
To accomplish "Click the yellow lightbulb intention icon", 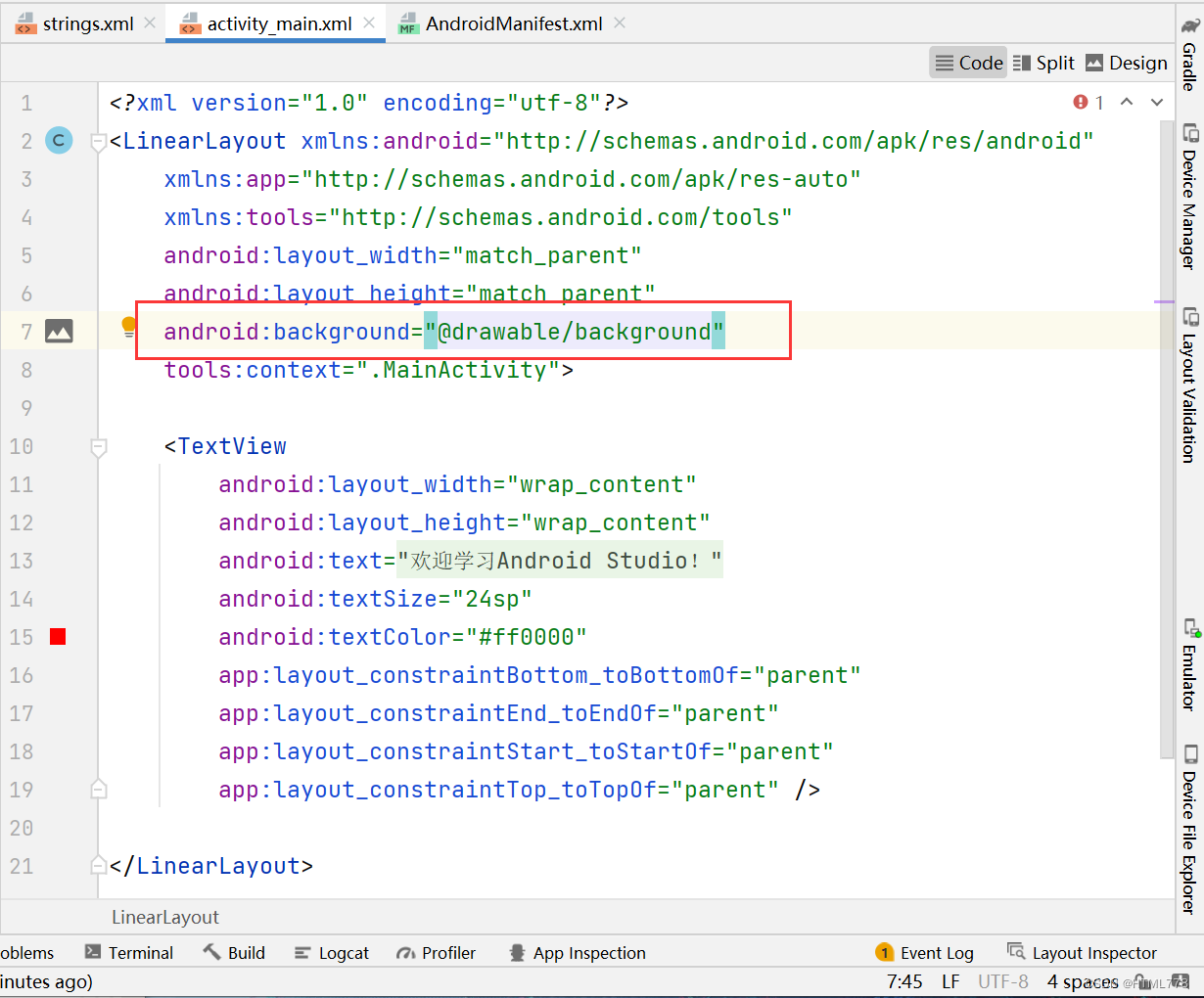I will point(128,327).
